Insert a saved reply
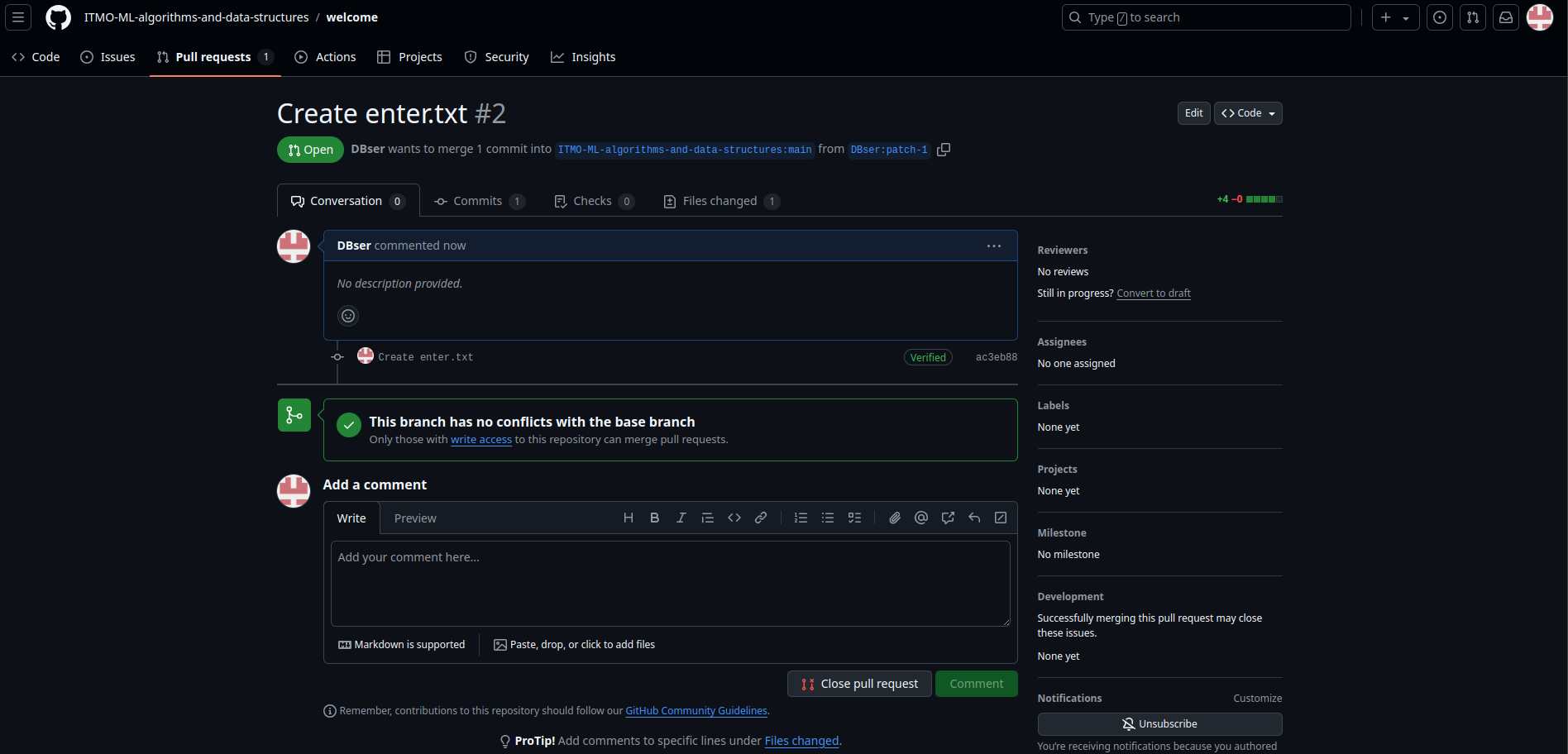This screenshot has width=1568, height=754. [x=974, y=518]
